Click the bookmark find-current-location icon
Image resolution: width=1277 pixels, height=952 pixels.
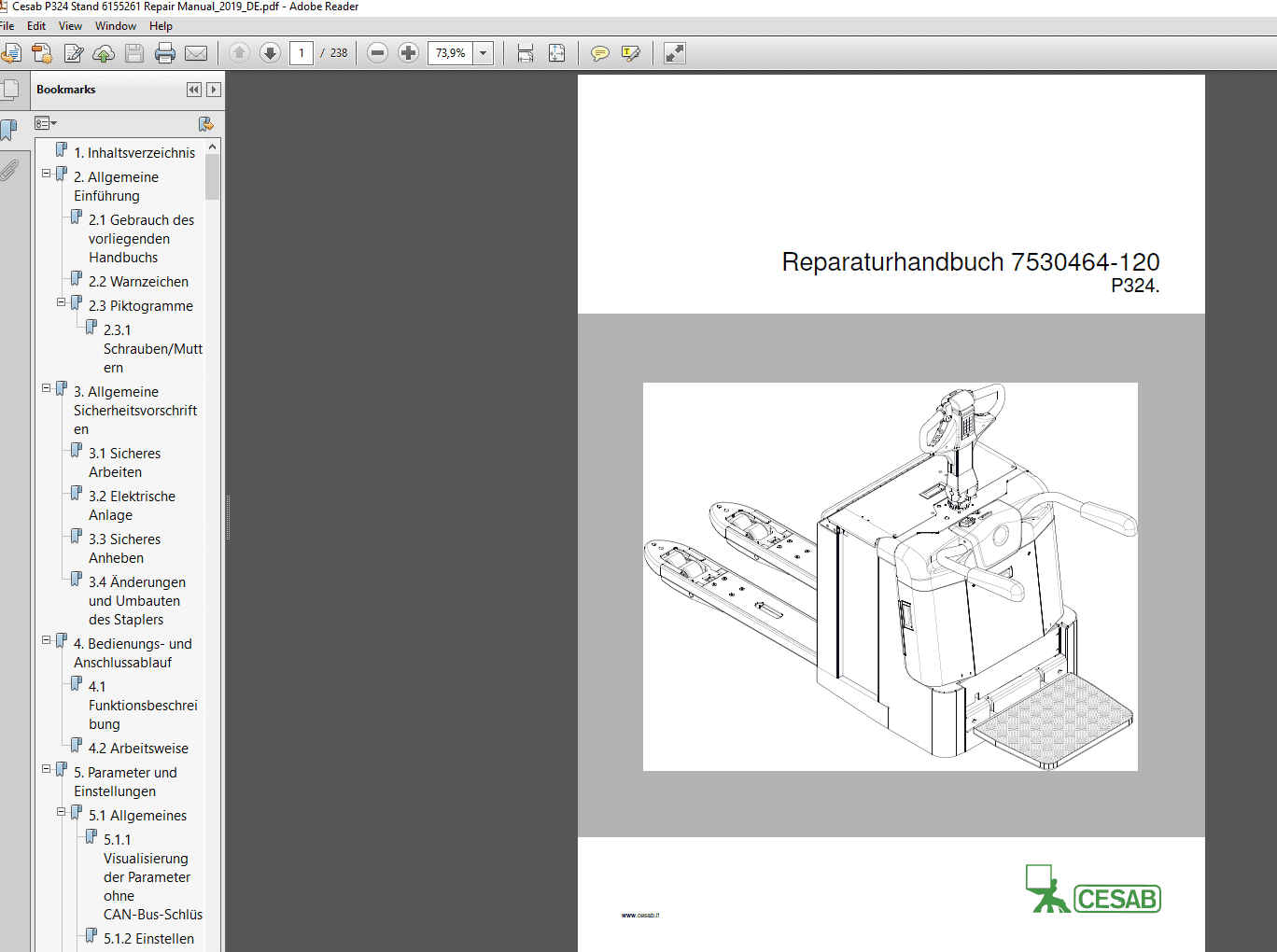pyautogui.click(x=206, y=123)
